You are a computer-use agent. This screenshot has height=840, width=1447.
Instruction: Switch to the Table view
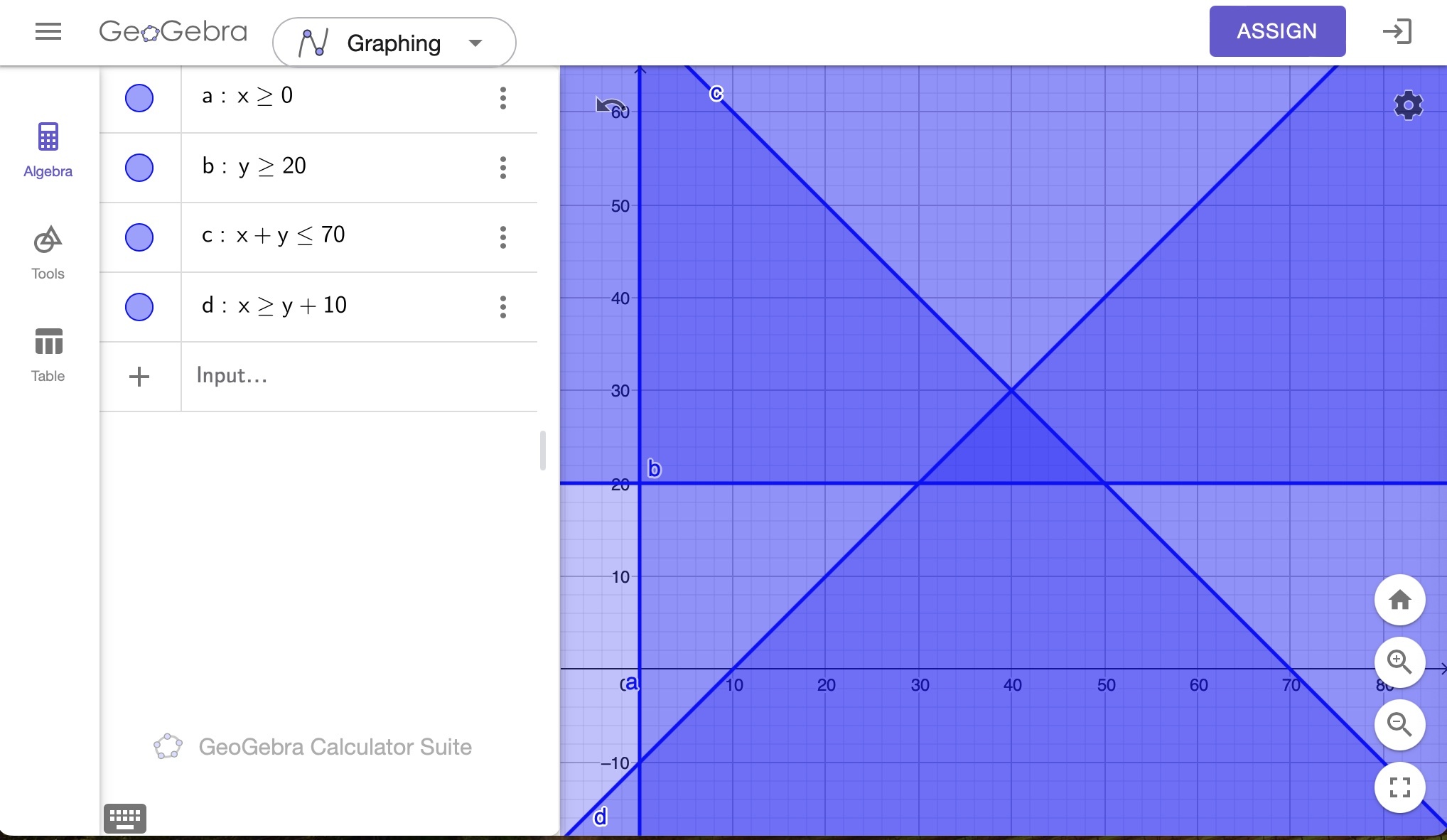48,355
